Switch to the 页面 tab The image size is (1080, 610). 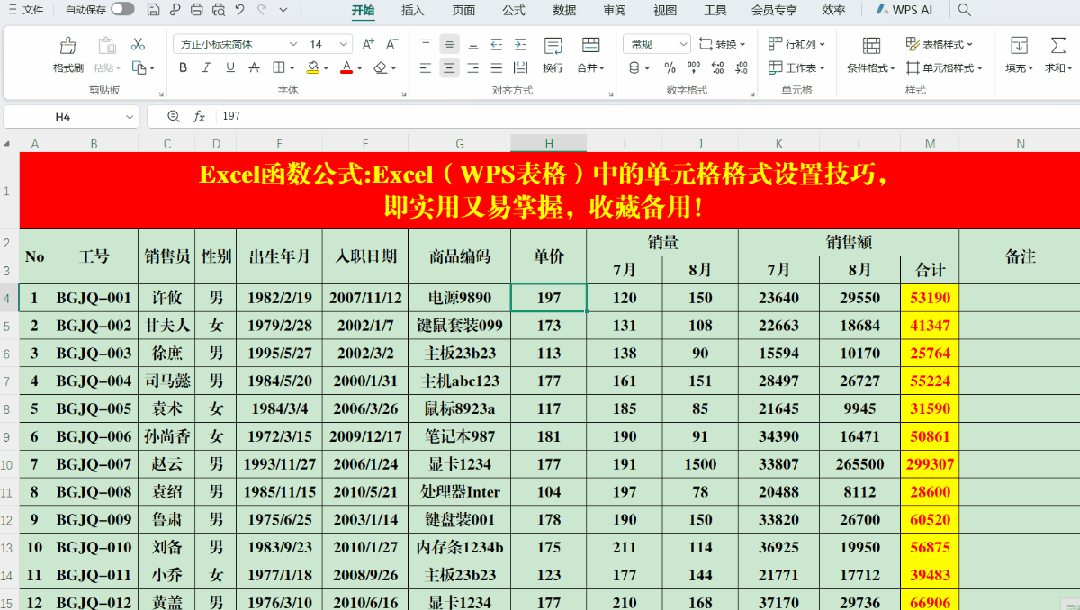[464, 10]
